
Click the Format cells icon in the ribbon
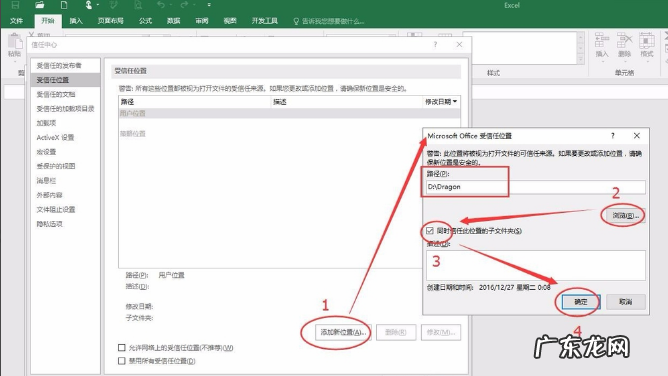coord(647,40)
